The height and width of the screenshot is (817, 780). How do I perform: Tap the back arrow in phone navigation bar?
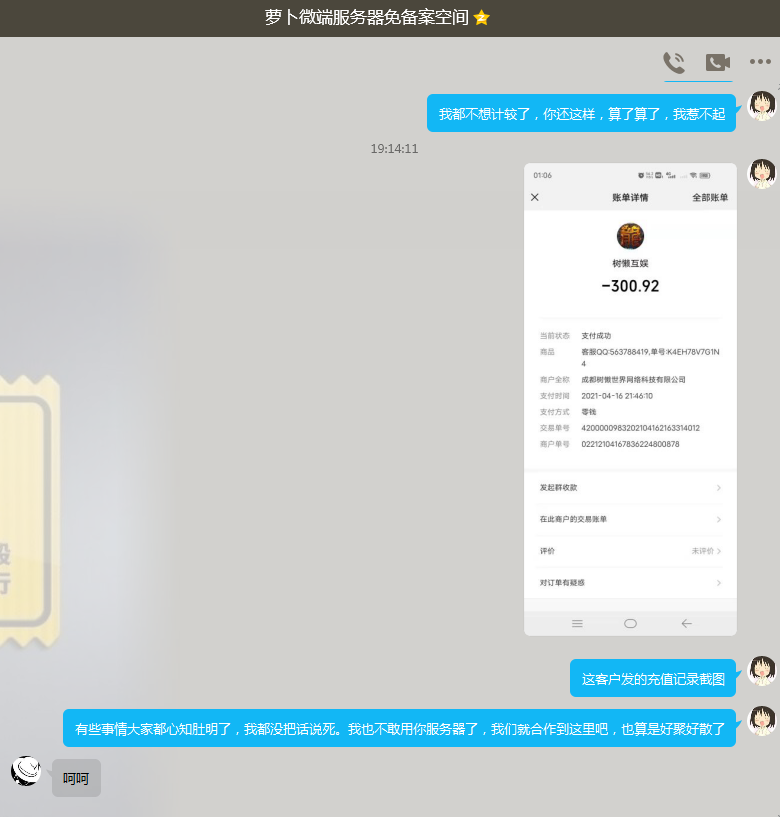click(686, 623)
